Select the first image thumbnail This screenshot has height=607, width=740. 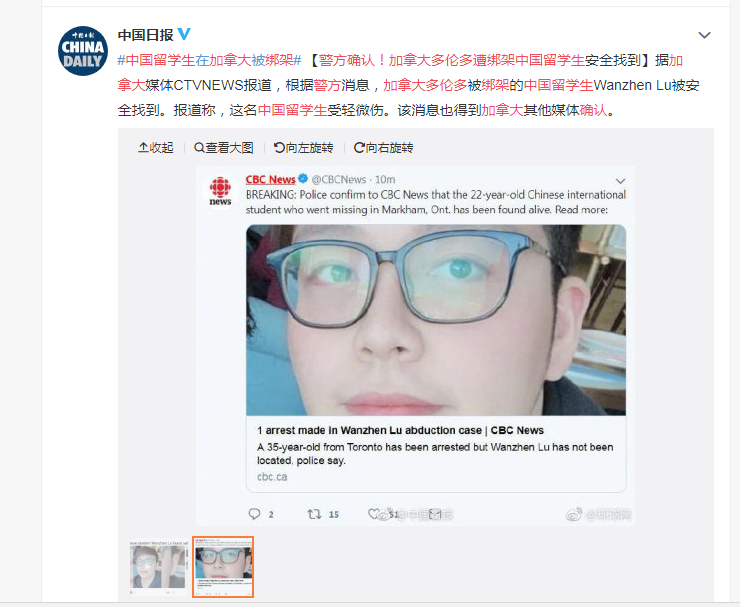point(159,567)
